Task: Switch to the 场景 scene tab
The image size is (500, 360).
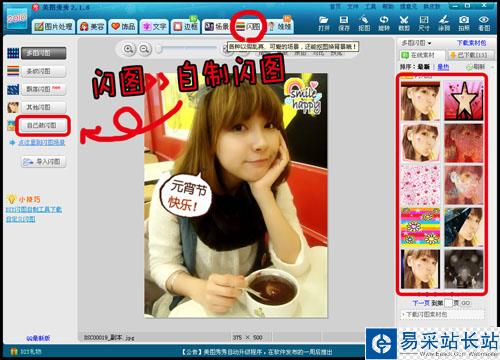Action: pos(216,27)
